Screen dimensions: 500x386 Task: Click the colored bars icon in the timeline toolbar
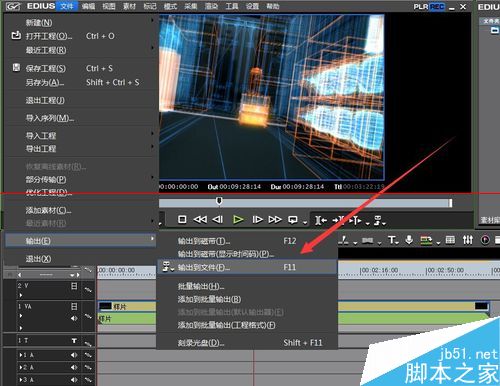pos(426,240)
